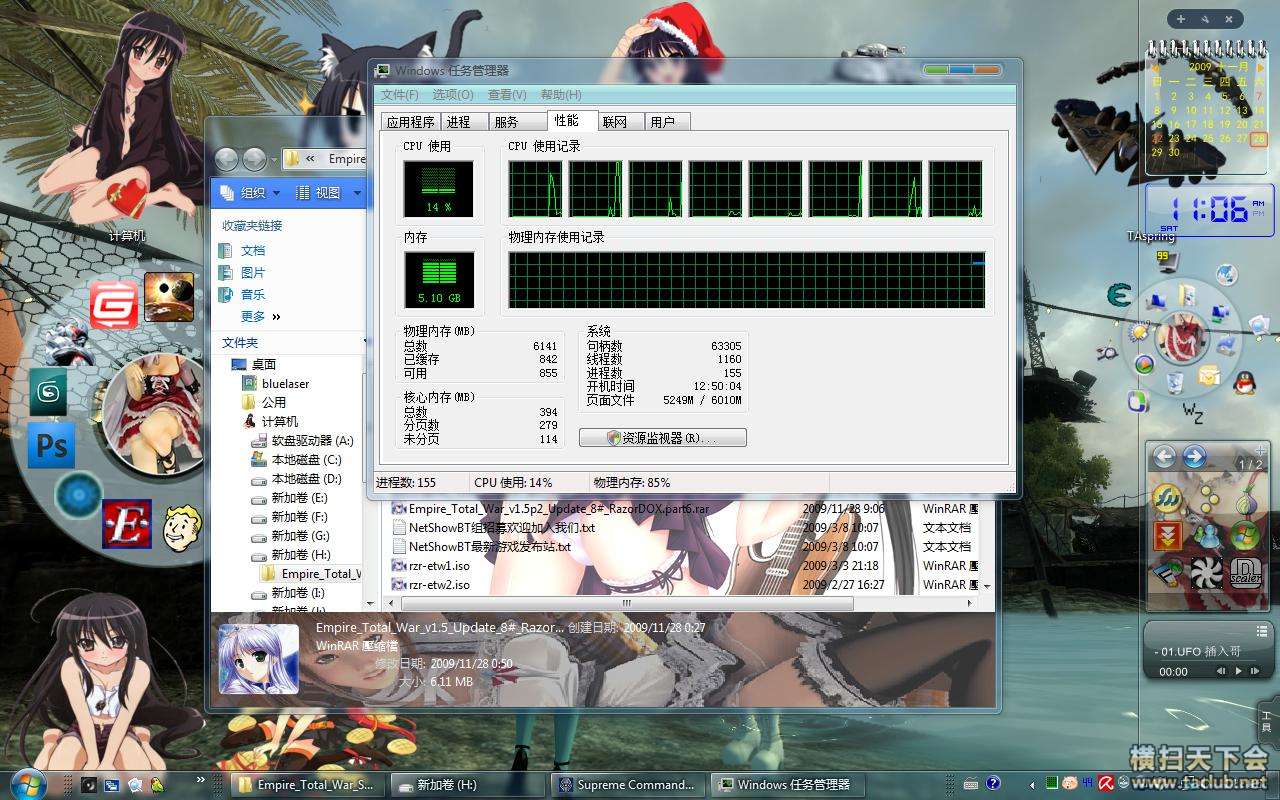Launch Photoshop from the circular dock

pos(50,445)
